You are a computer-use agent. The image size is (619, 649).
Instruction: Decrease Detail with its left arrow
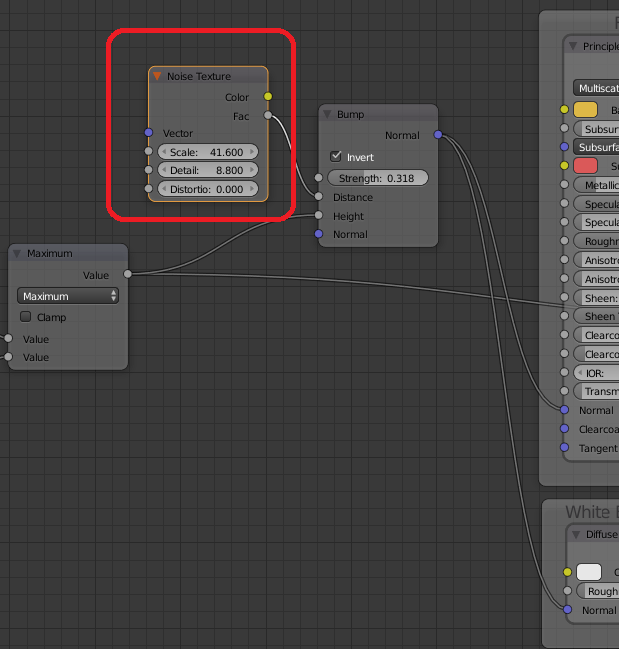(164, 170)
